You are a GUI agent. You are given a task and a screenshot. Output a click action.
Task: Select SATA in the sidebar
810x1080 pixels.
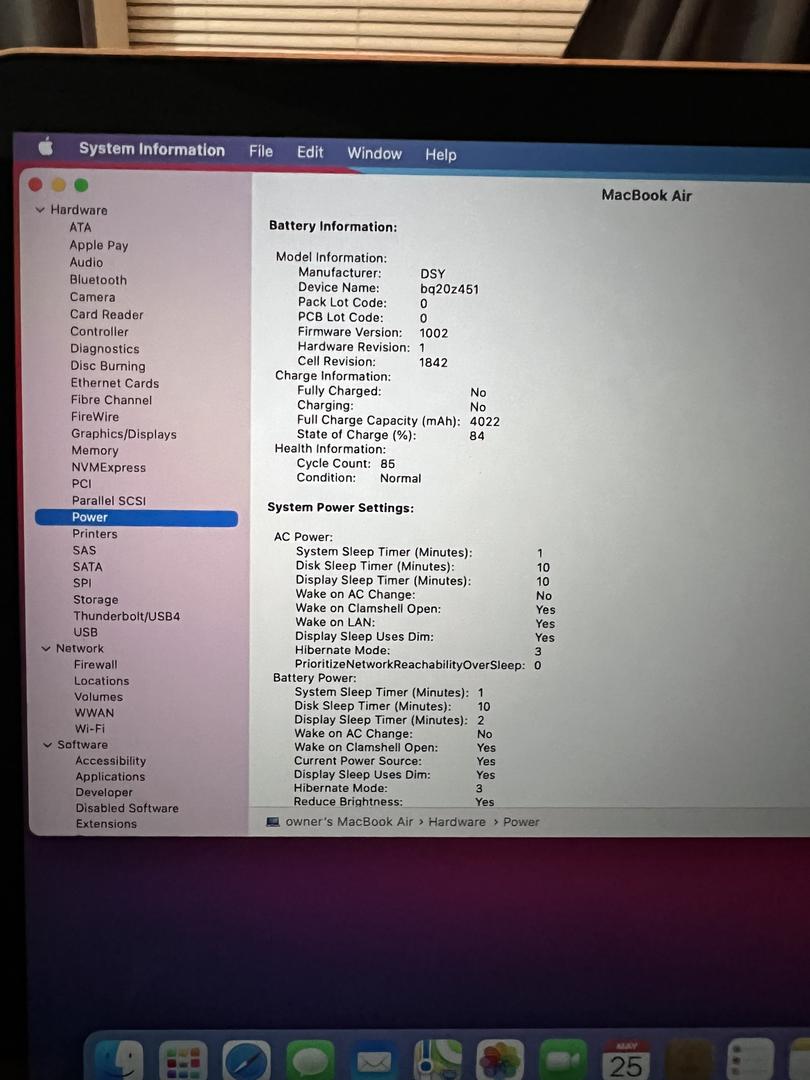coord(87,567)
